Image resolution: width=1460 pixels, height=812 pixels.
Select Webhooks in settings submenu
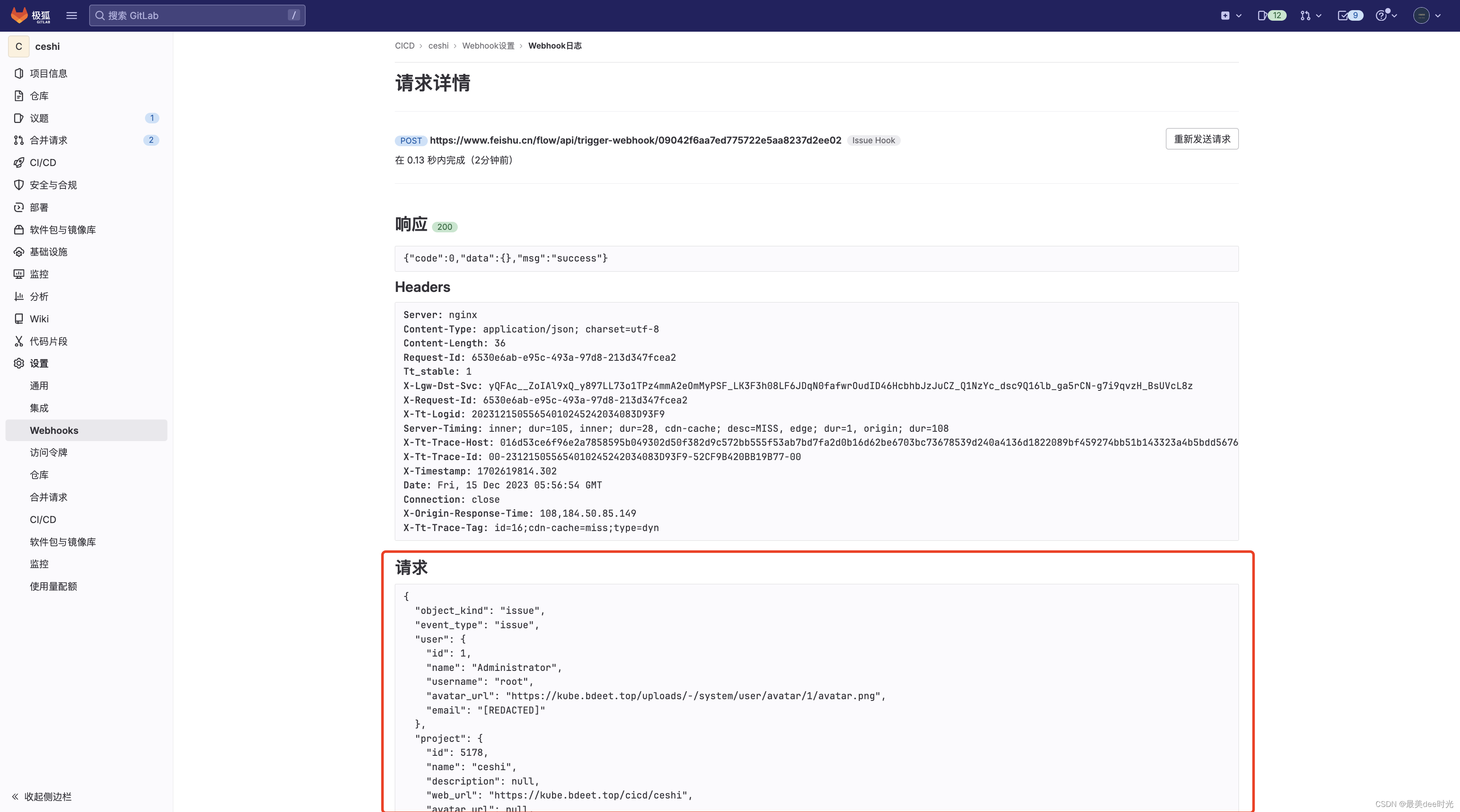[x=54, y=430]
